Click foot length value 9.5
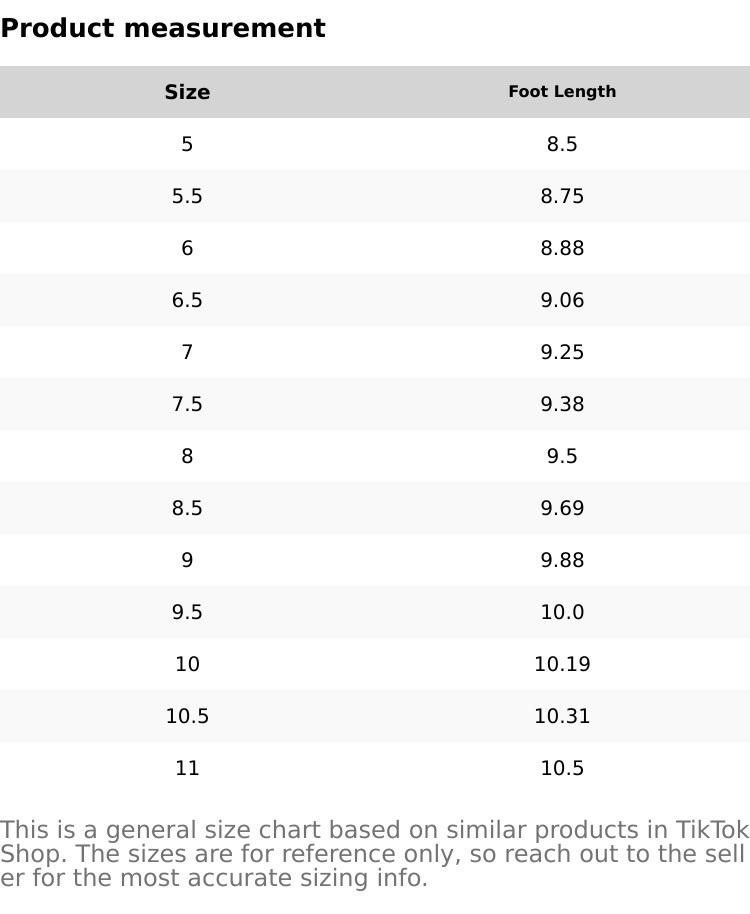The image size is (750, 914). (562, 456)
